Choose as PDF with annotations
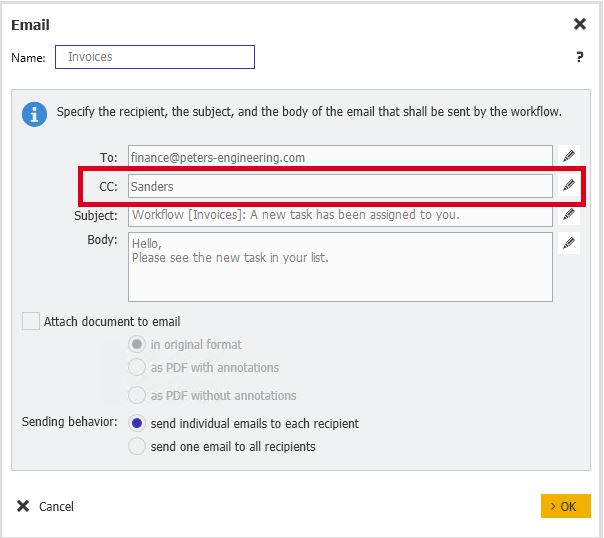 tap(138, 368)
